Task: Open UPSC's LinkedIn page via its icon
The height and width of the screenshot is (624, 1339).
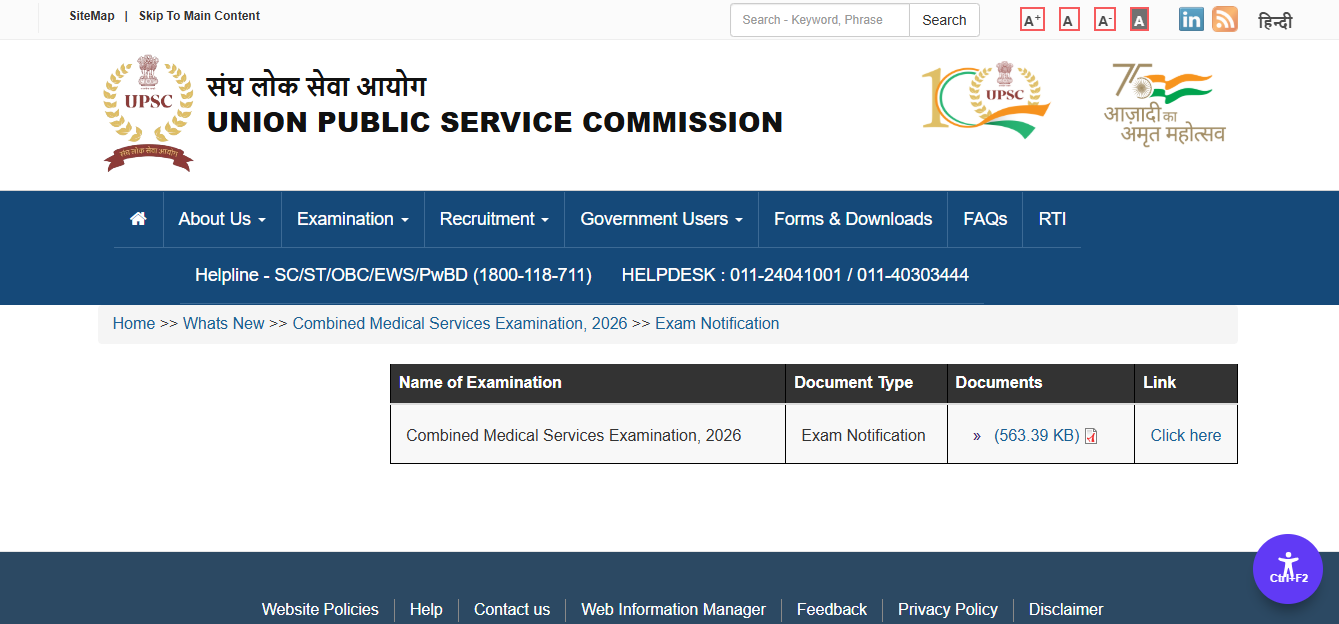Action: coord(1190,18)
